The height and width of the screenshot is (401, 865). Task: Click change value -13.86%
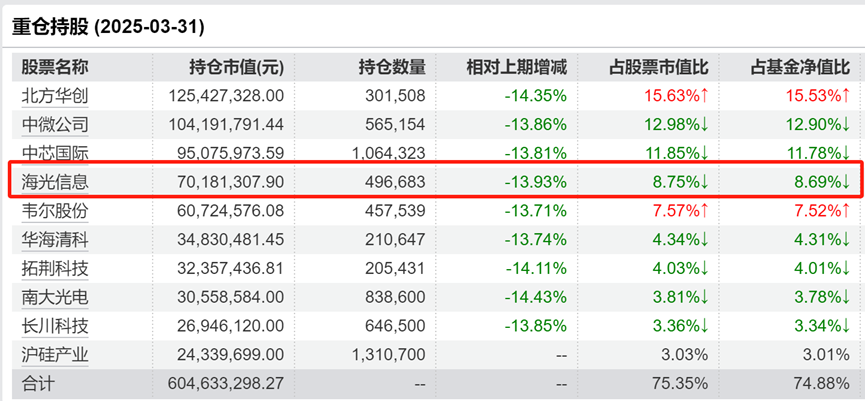(536, 125)
